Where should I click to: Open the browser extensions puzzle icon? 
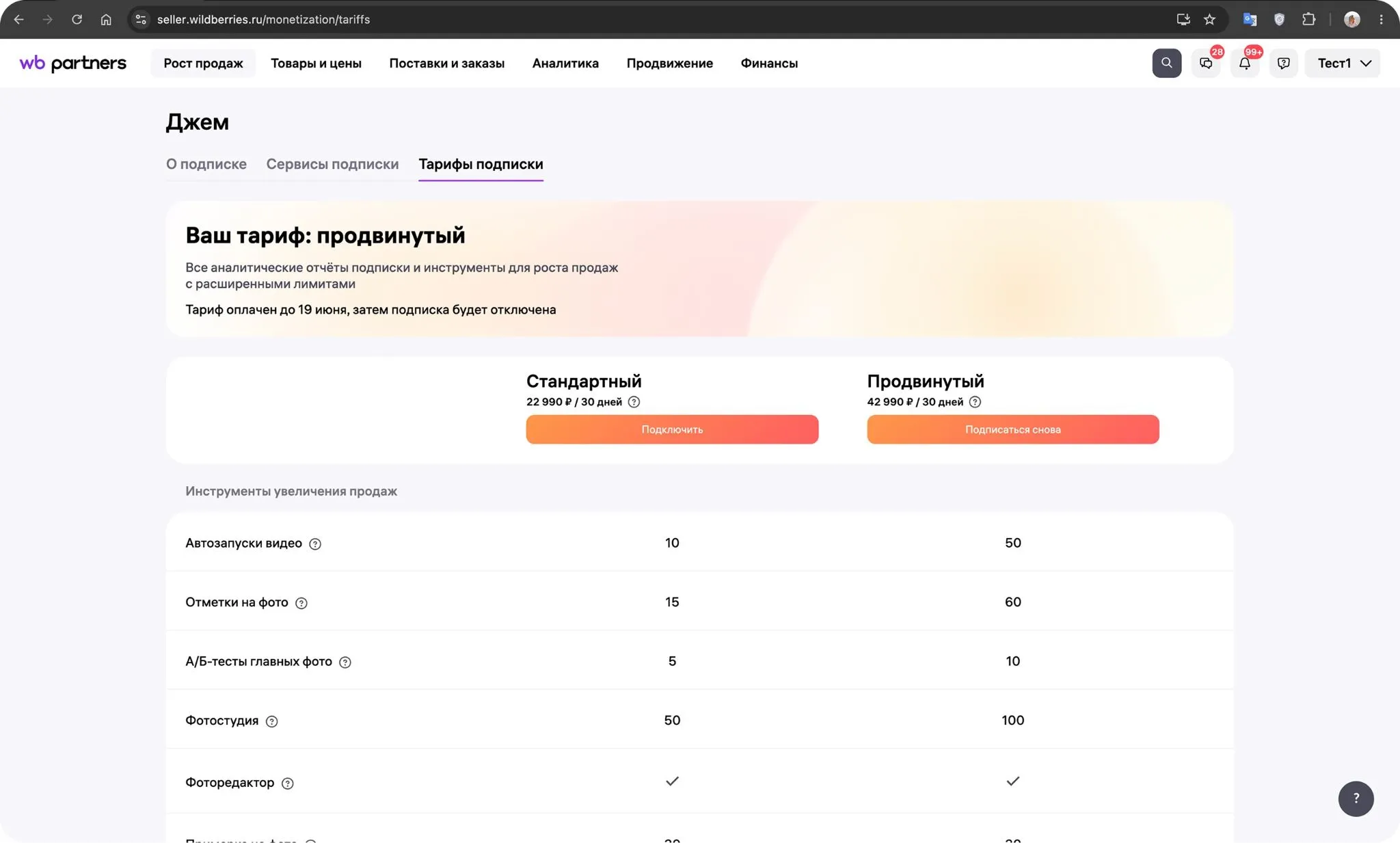1308,19
